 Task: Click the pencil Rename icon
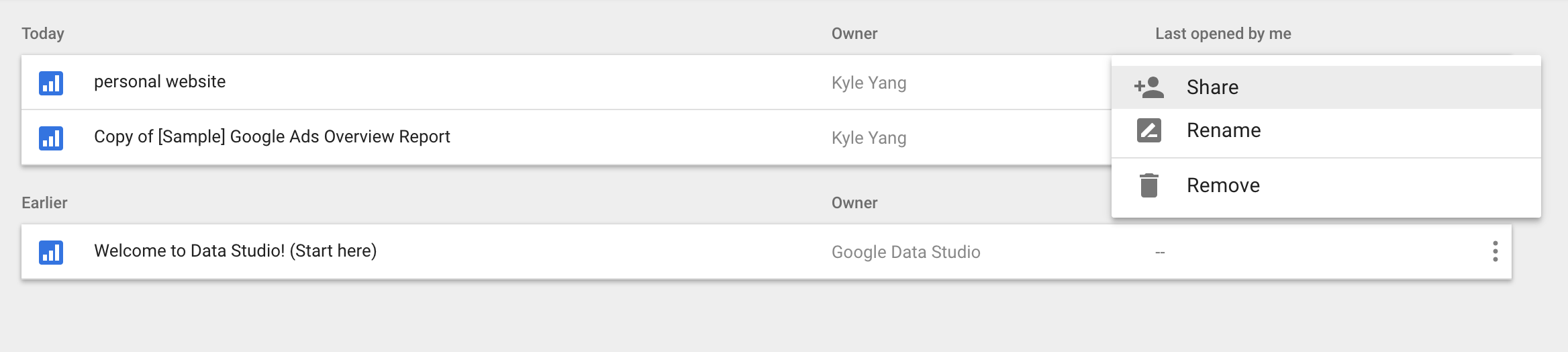[1149, 130]
